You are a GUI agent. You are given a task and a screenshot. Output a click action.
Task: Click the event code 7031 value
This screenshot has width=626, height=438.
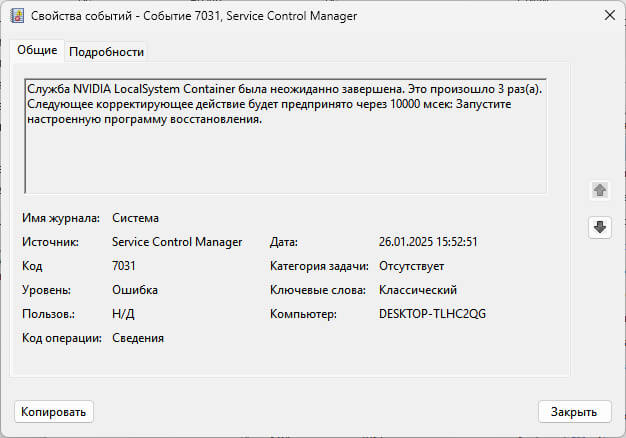pos(124,266)
